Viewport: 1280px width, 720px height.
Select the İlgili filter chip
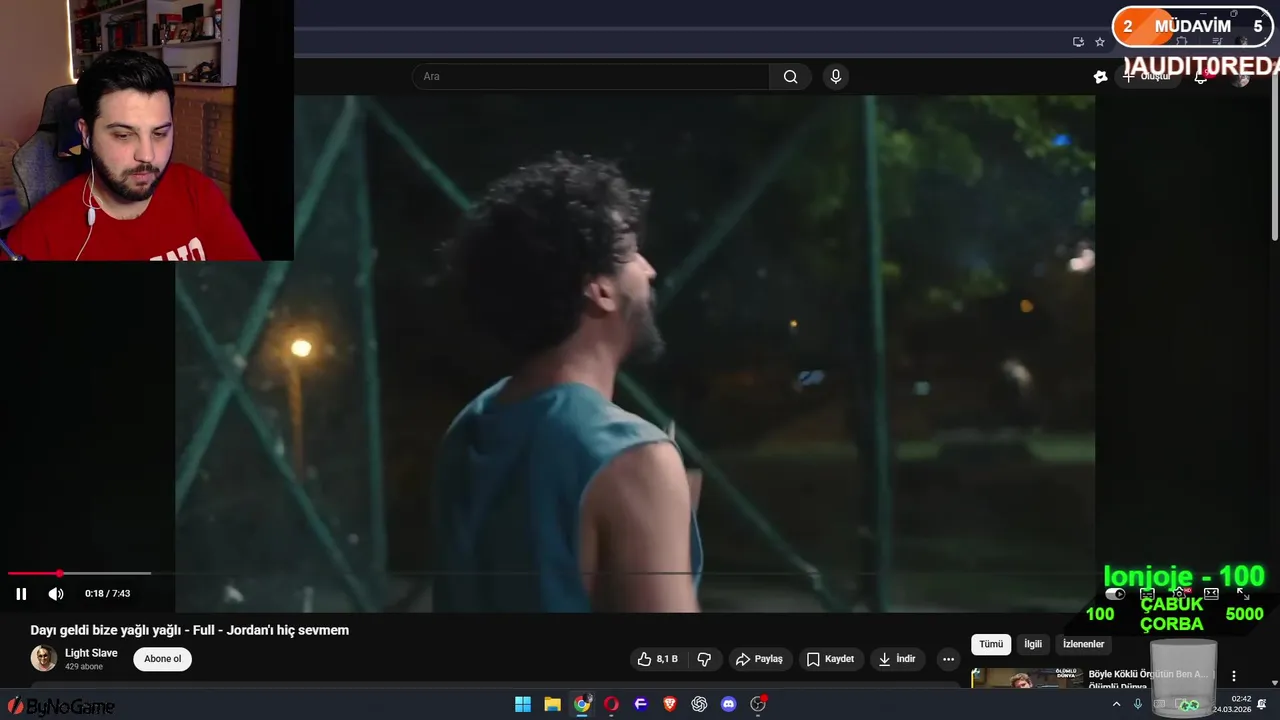tap(1032, 644)
